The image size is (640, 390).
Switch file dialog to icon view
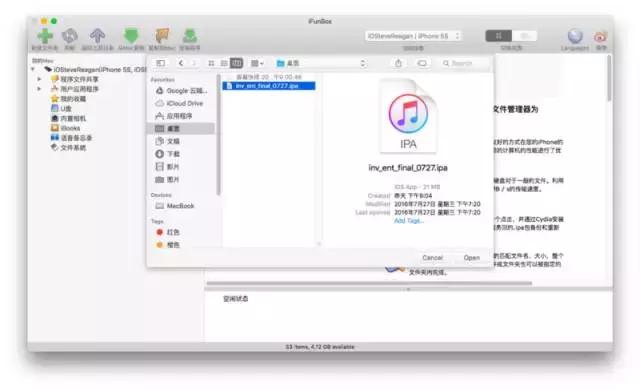(211, 63)
